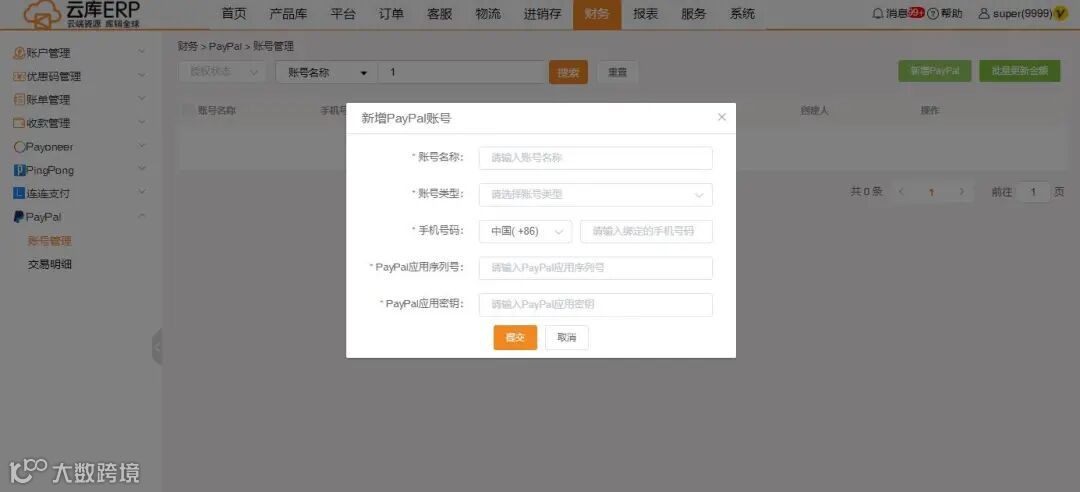
Task: Open the 服务 top menu
Action: (694, 14)
